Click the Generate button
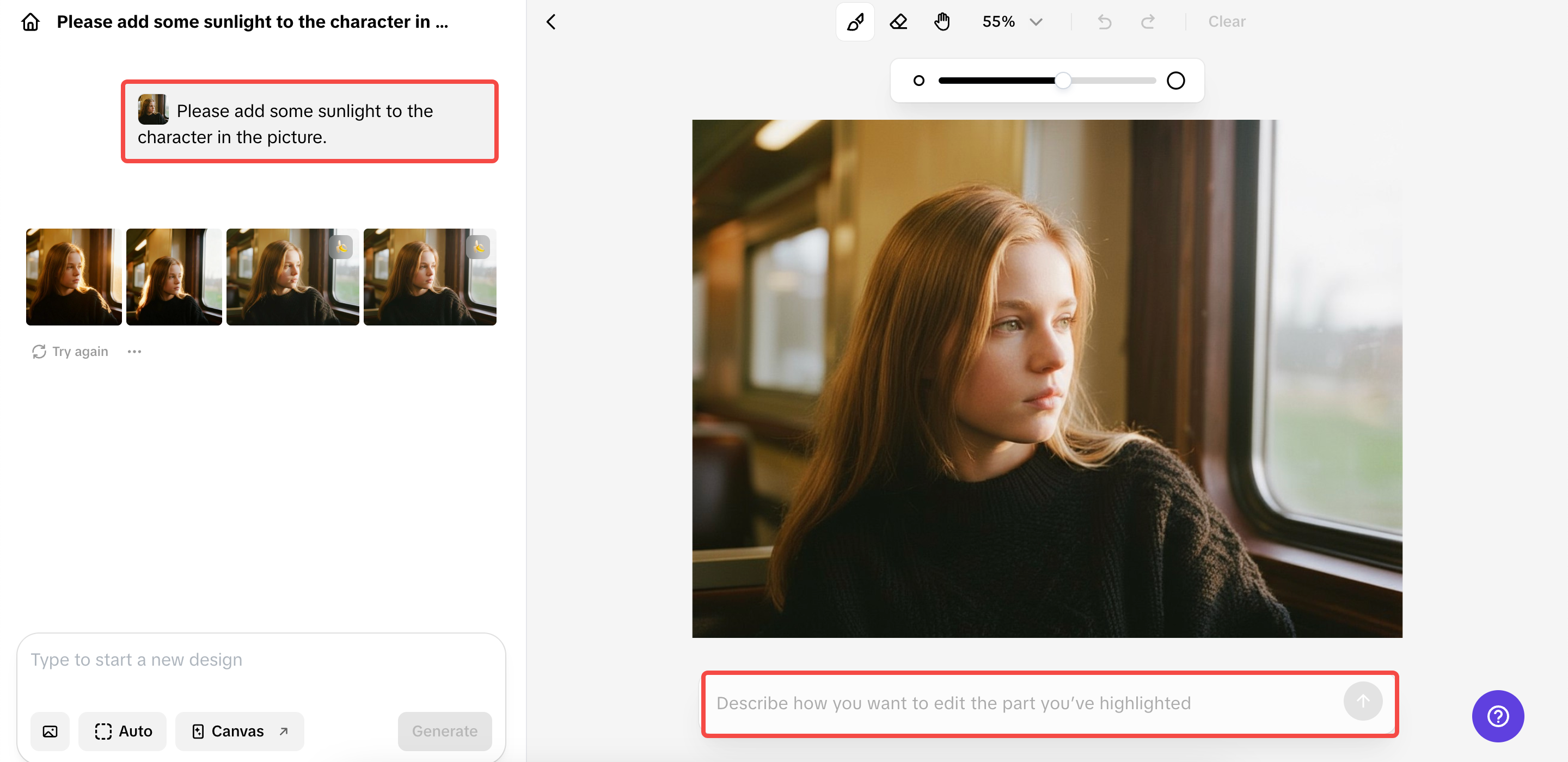This screenshot has height=762, width=1568. (x=444, y=731)
